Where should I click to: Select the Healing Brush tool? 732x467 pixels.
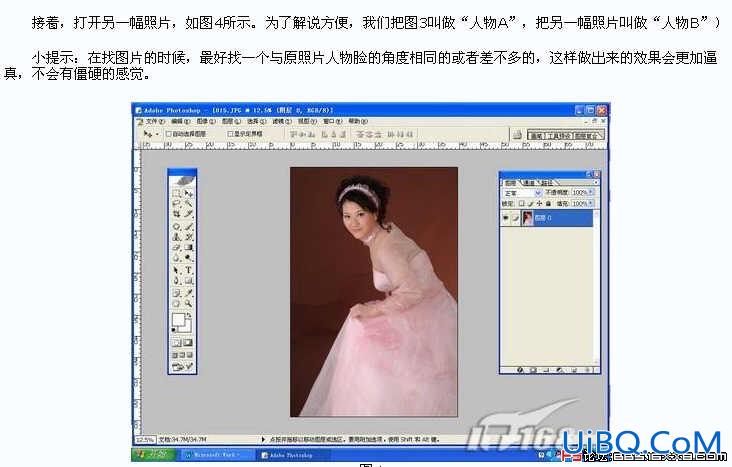click(x=176, y=226)
